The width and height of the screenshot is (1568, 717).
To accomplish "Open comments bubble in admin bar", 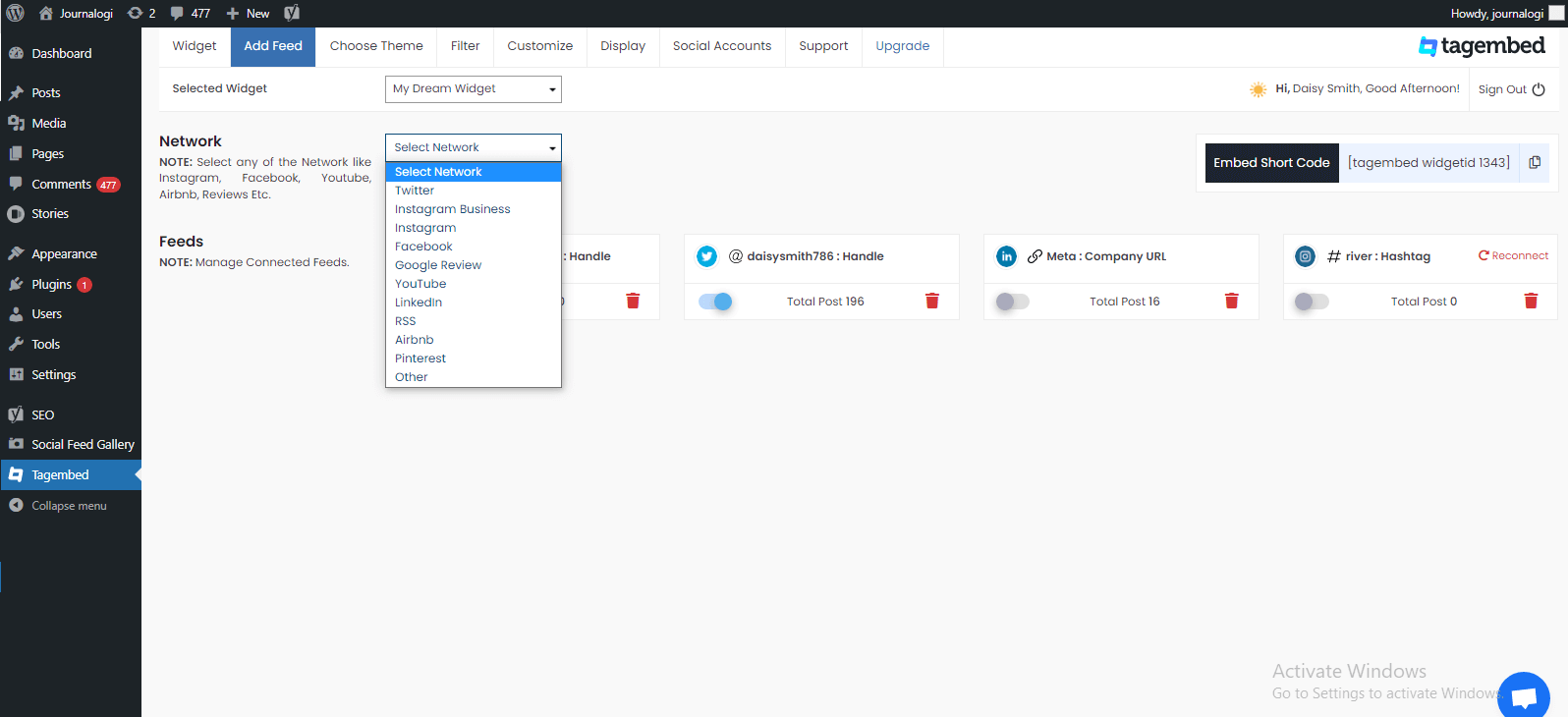I will (x=191, y=14).
